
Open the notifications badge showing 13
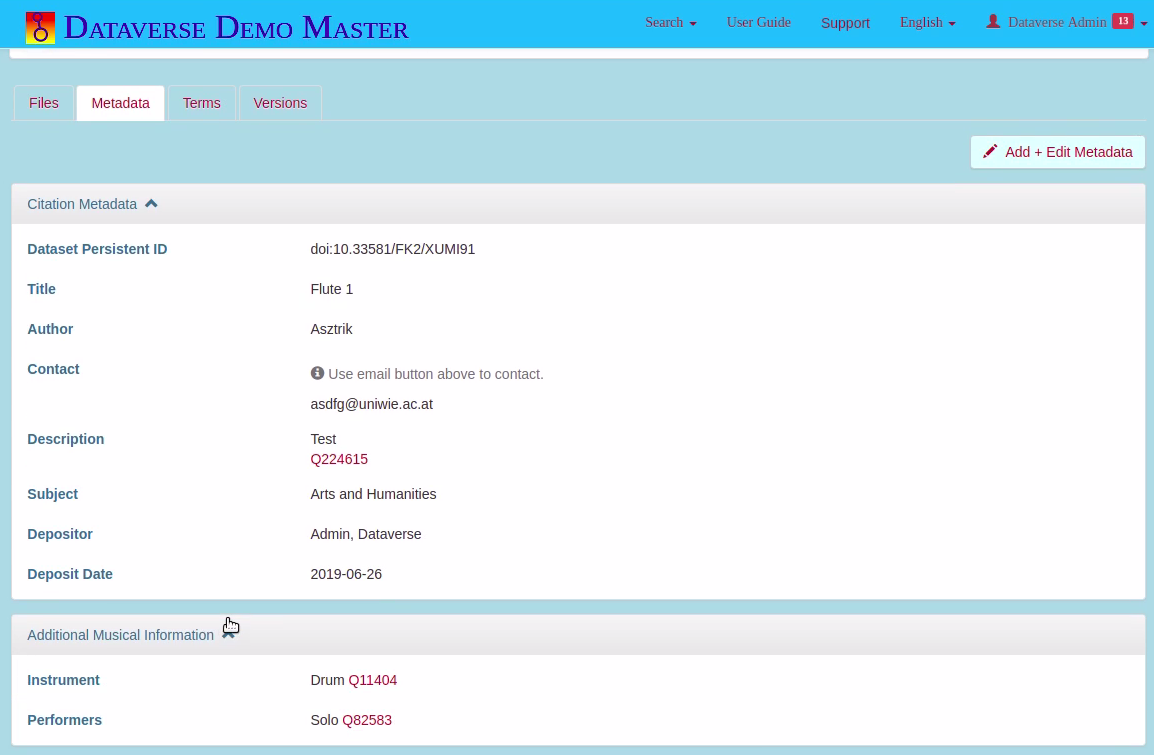(x=1122, y=21)
